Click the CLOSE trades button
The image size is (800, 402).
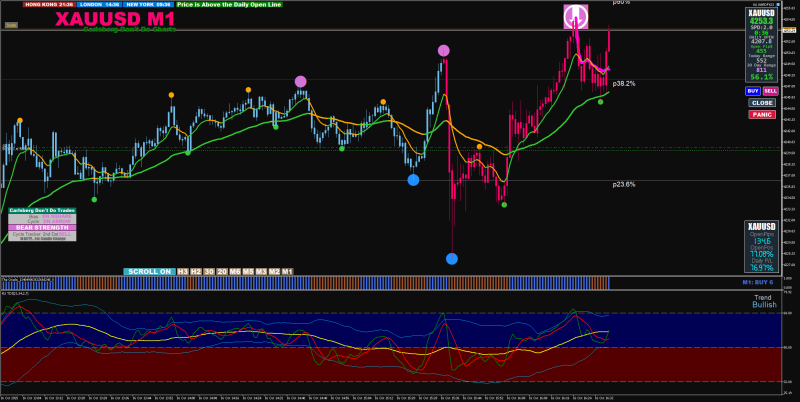(x=762, y=103)
